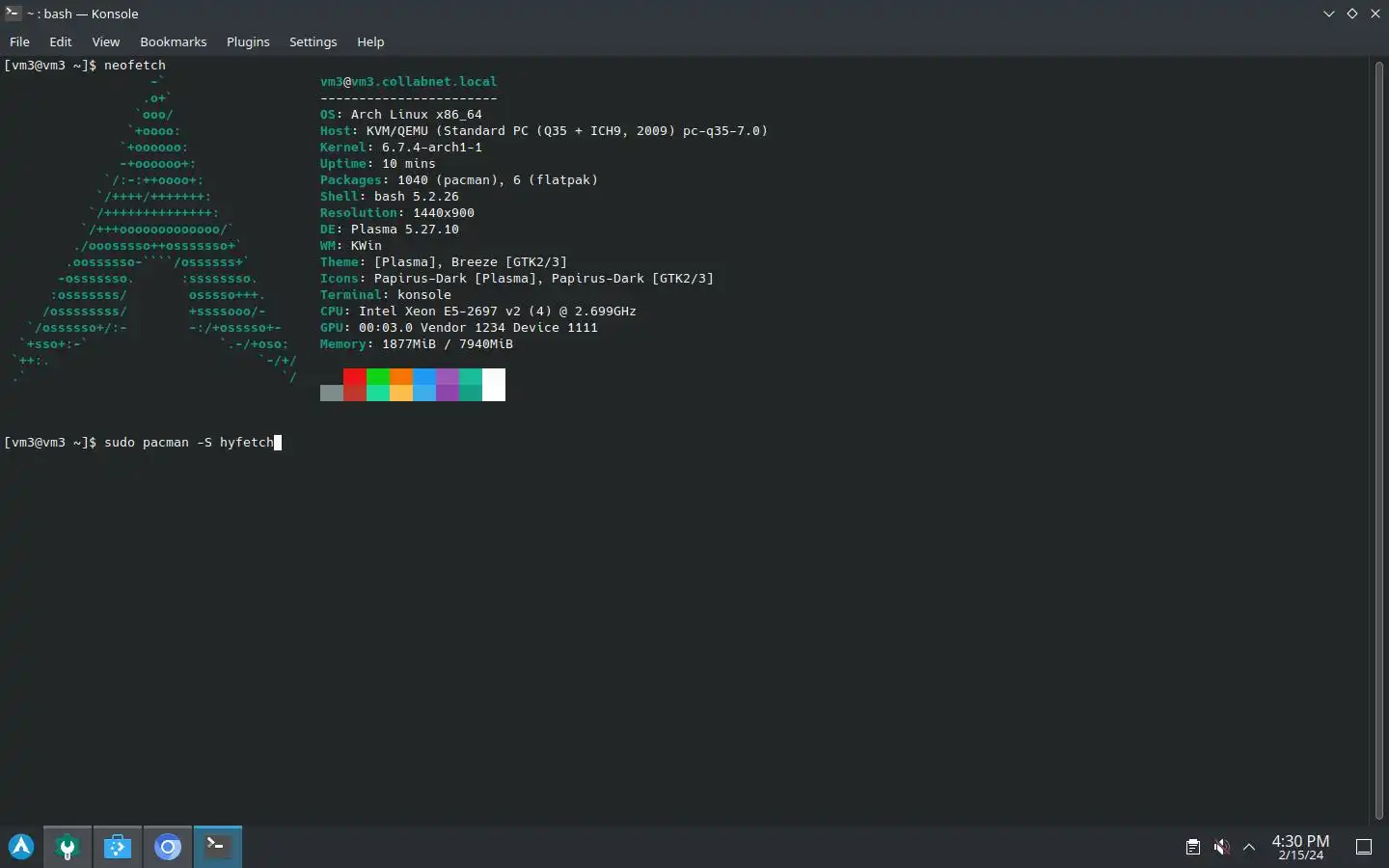Viewport: 1389px width, 868px height.
Task: Click the 'Kernel: 6.7.4-arch1-1' line
Action: tap(401, 147)
